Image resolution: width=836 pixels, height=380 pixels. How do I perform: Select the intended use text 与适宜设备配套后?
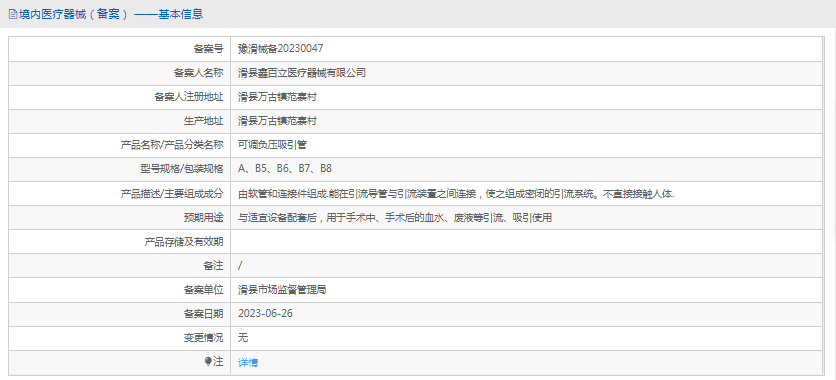(x=395, y=217)
